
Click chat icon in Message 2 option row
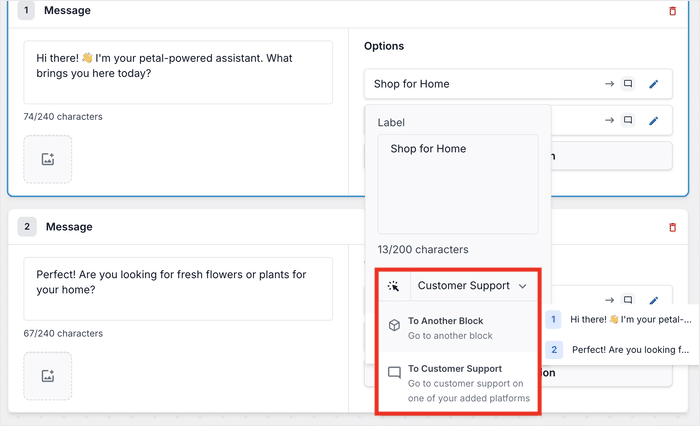coord(628,300)
